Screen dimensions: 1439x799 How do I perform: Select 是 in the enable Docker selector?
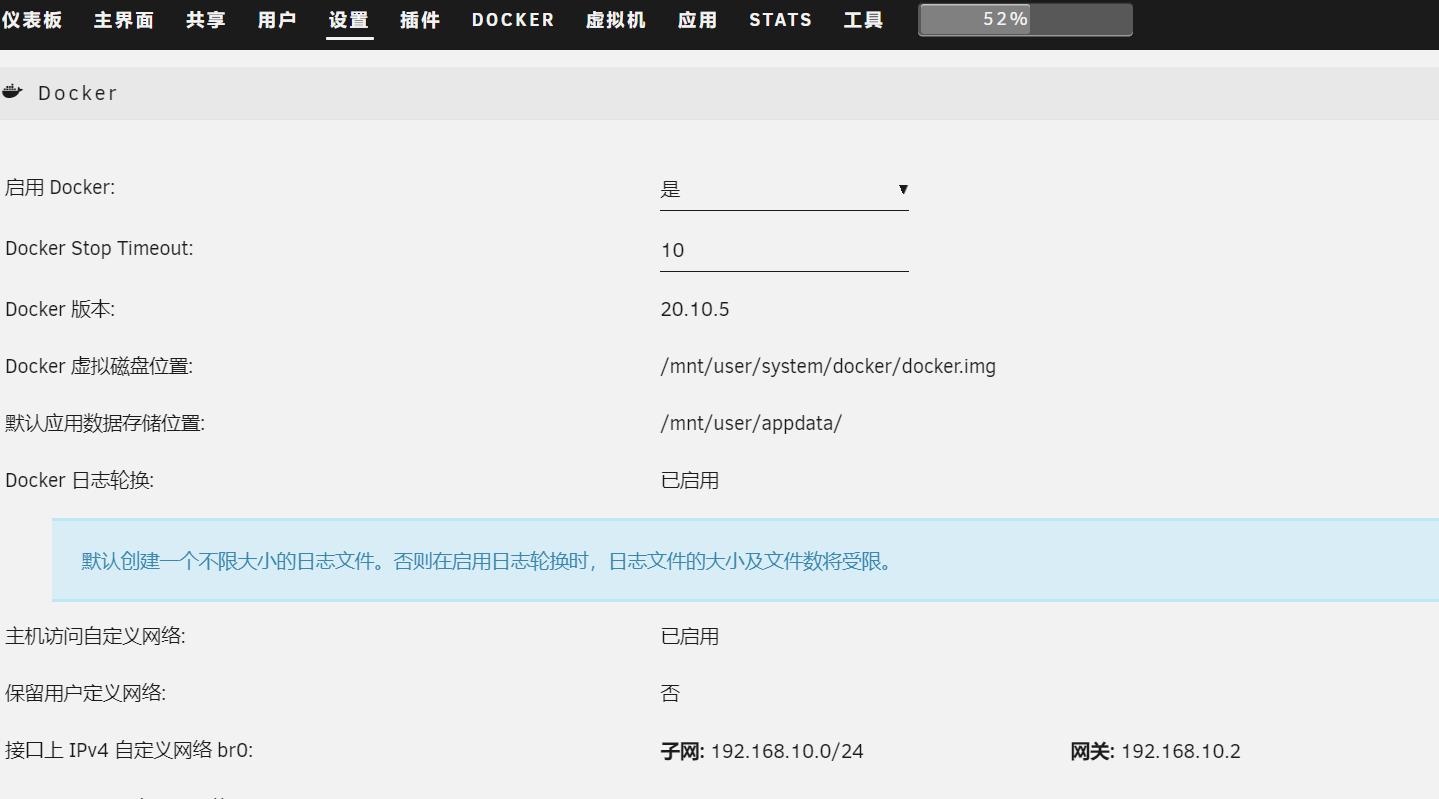coord(670,190)
